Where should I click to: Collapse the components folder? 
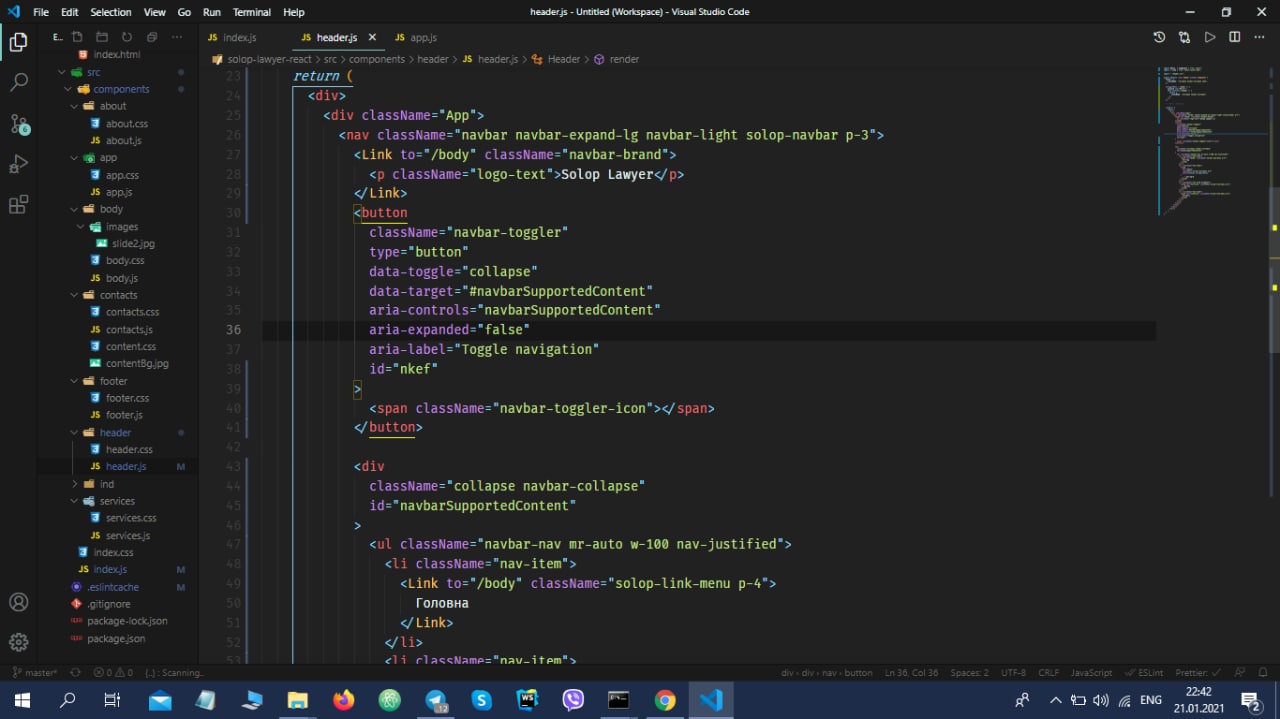point(120,89)
